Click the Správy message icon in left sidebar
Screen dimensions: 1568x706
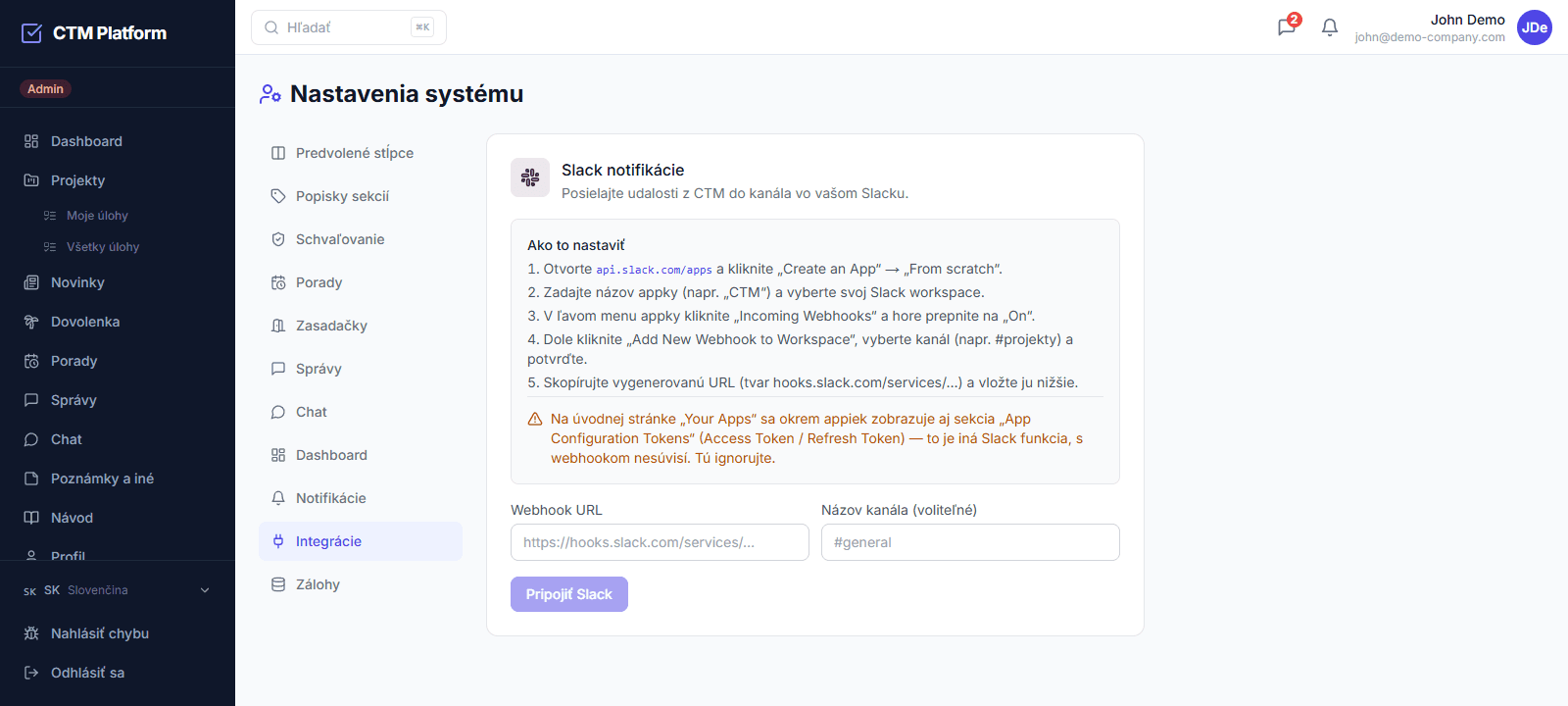click(x=31, y=400)
